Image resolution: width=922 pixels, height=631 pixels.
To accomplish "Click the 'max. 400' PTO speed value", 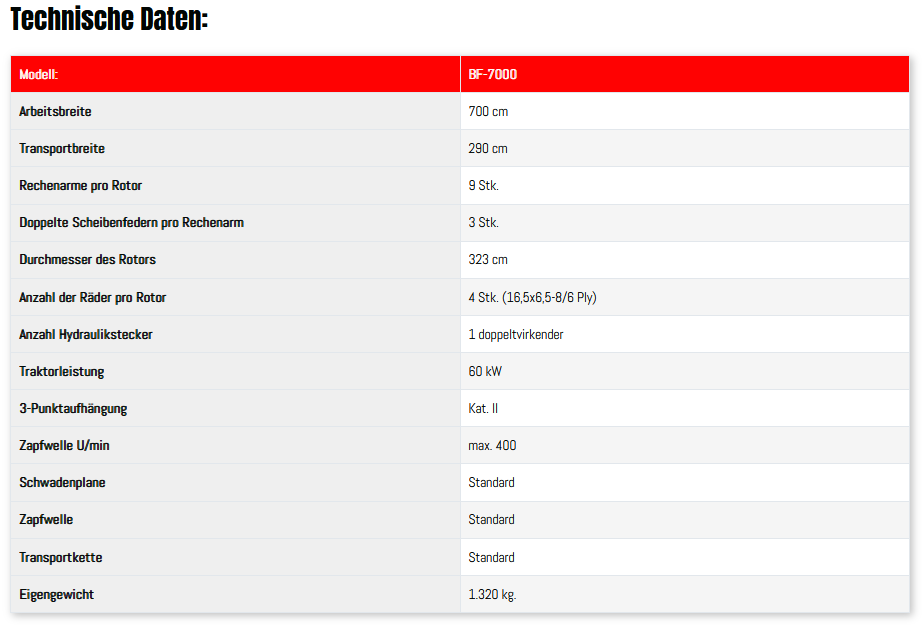I will [492, 445].
